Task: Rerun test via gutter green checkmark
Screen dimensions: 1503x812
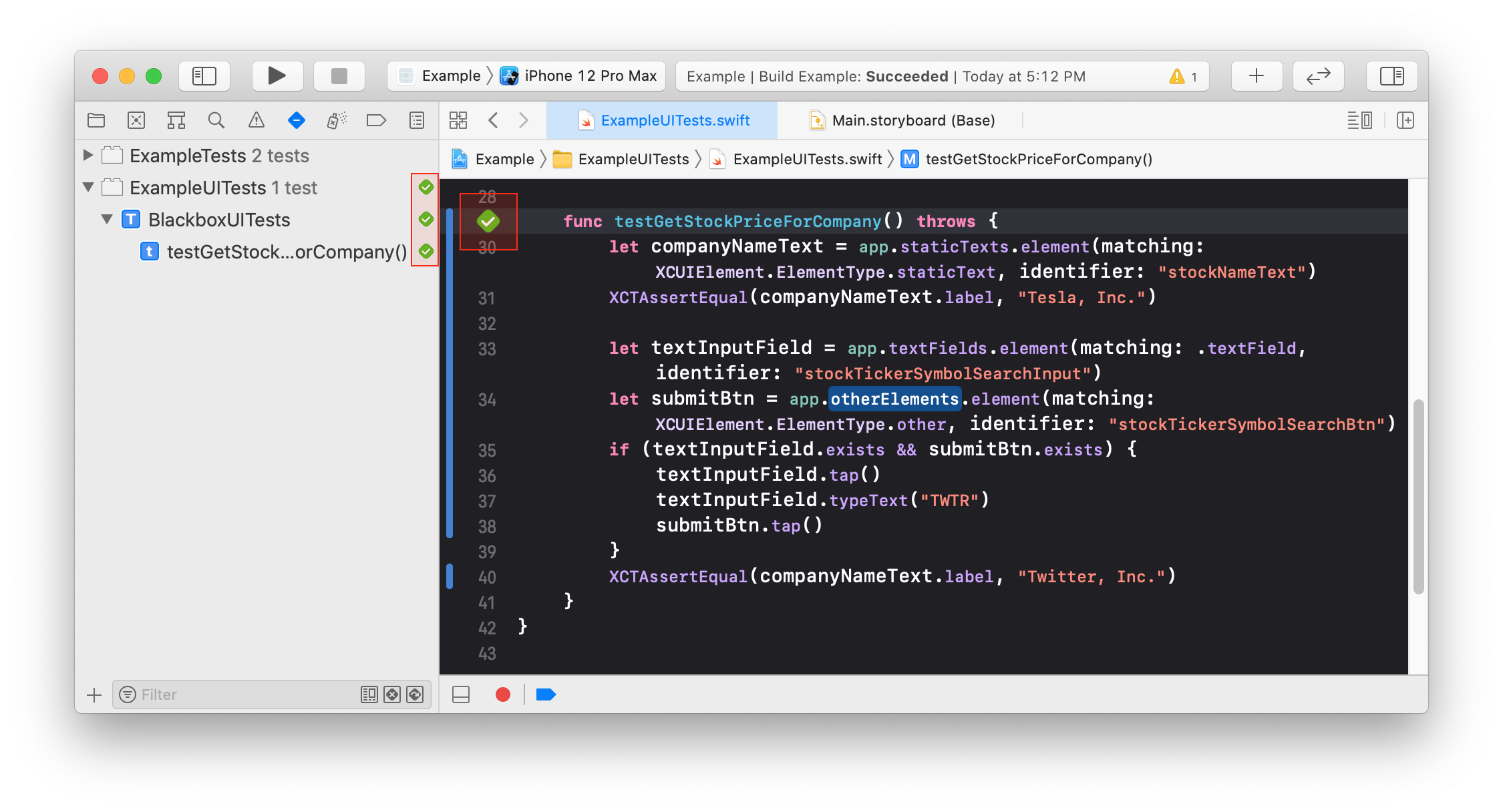Action: coord(488,221)
